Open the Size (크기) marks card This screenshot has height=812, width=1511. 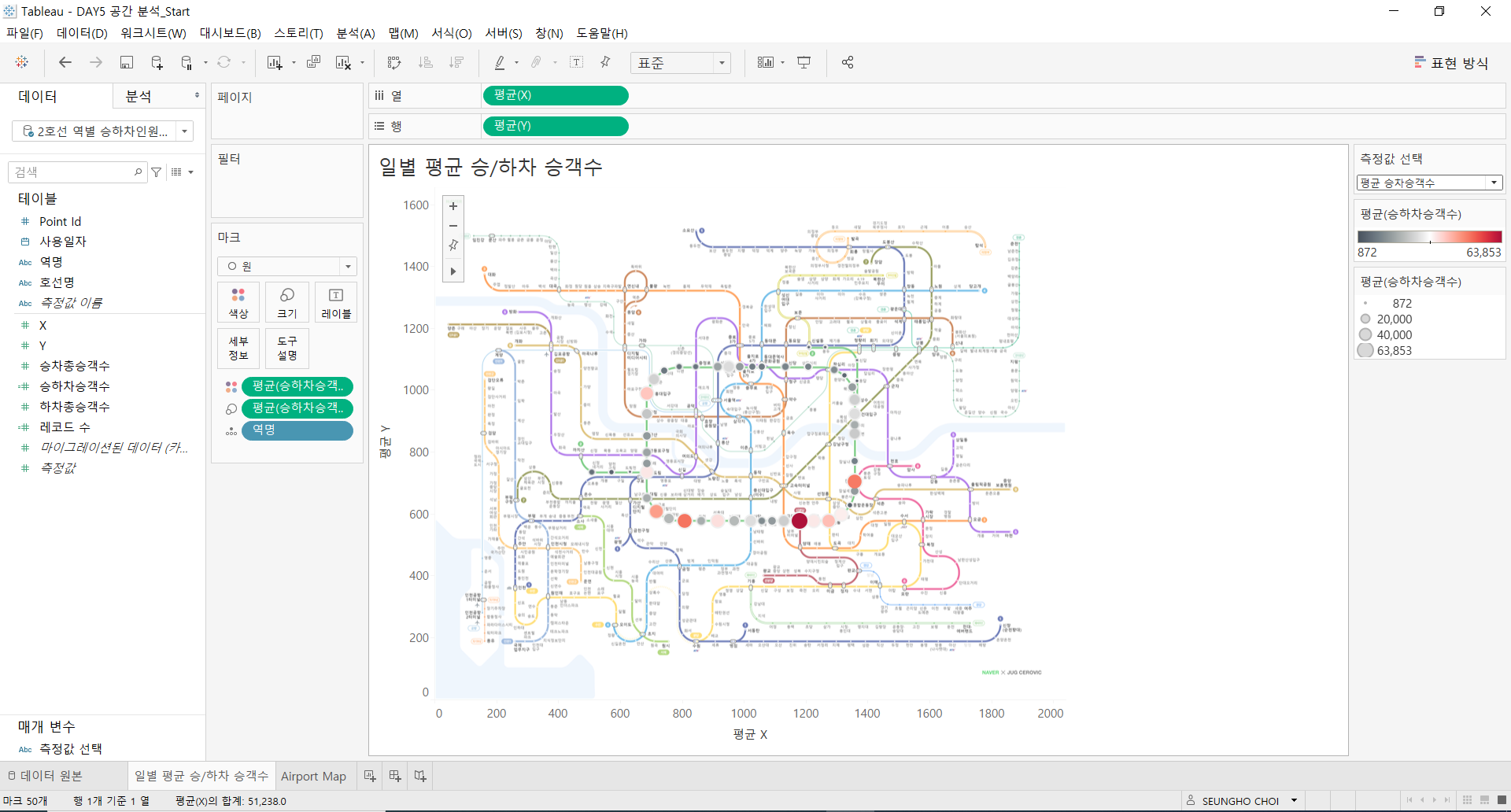pos(287,302)
